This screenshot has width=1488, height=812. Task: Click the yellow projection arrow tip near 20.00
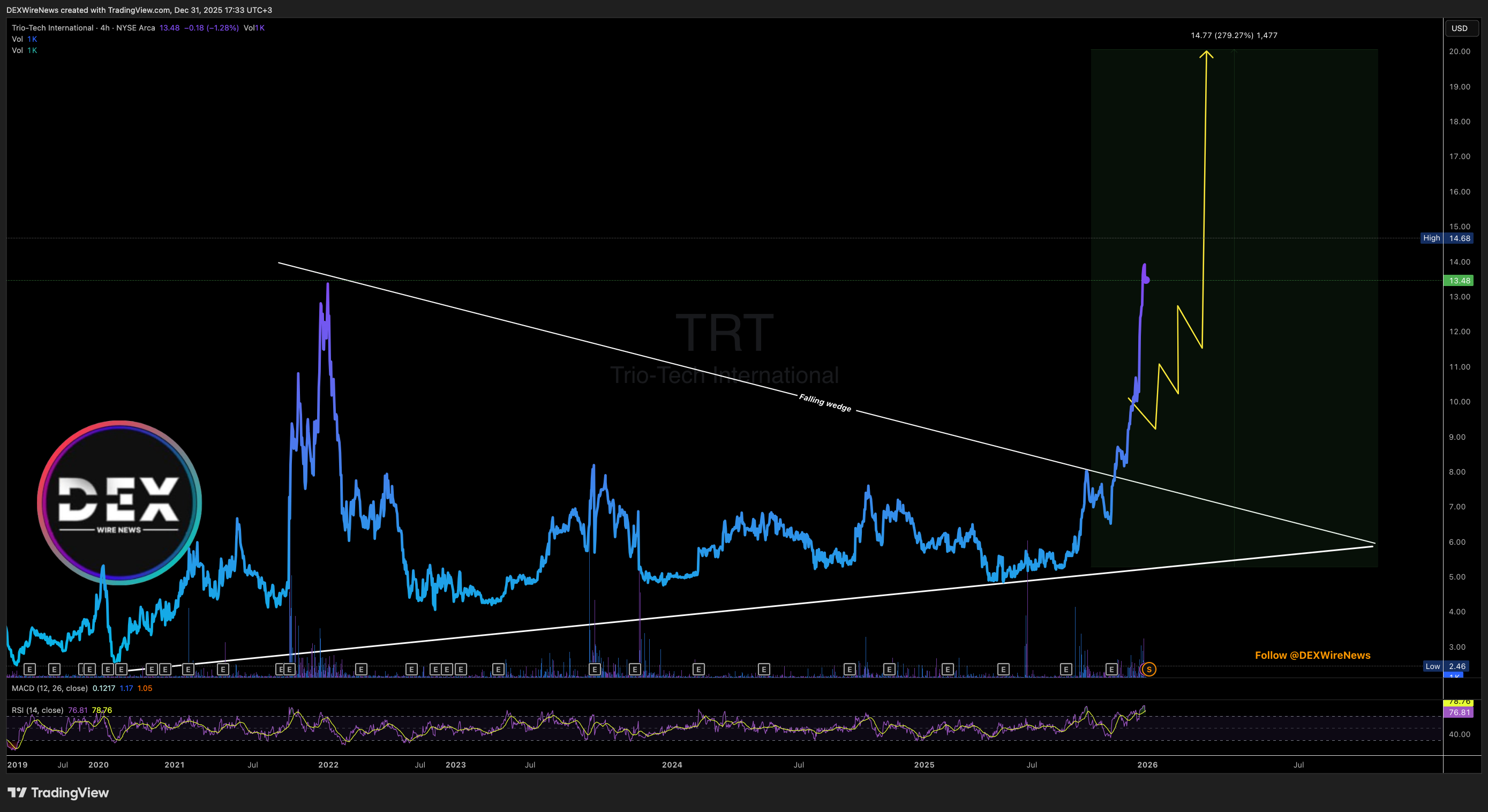[x=1206, y=53]
